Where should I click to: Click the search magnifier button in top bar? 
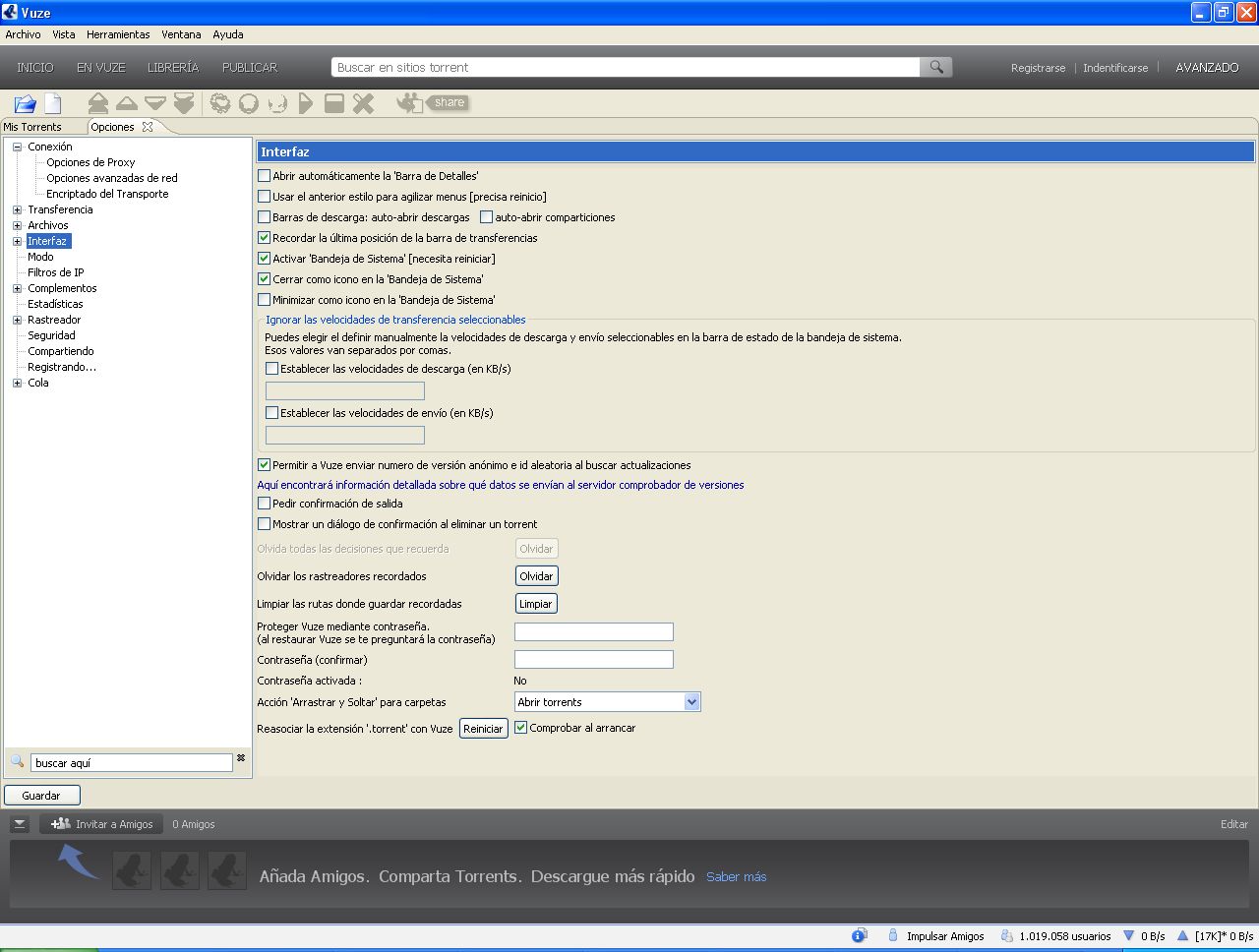click(x=935, y=67)
